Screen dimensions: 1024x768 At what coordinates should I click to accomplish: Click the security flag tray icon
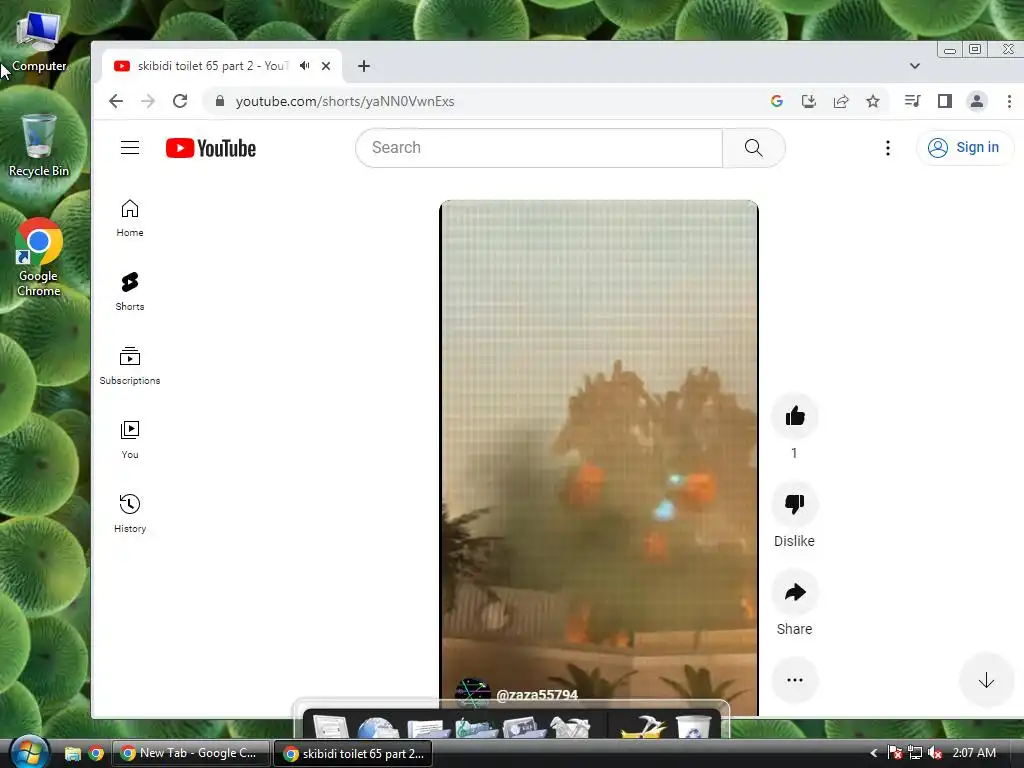coord(895,754)
